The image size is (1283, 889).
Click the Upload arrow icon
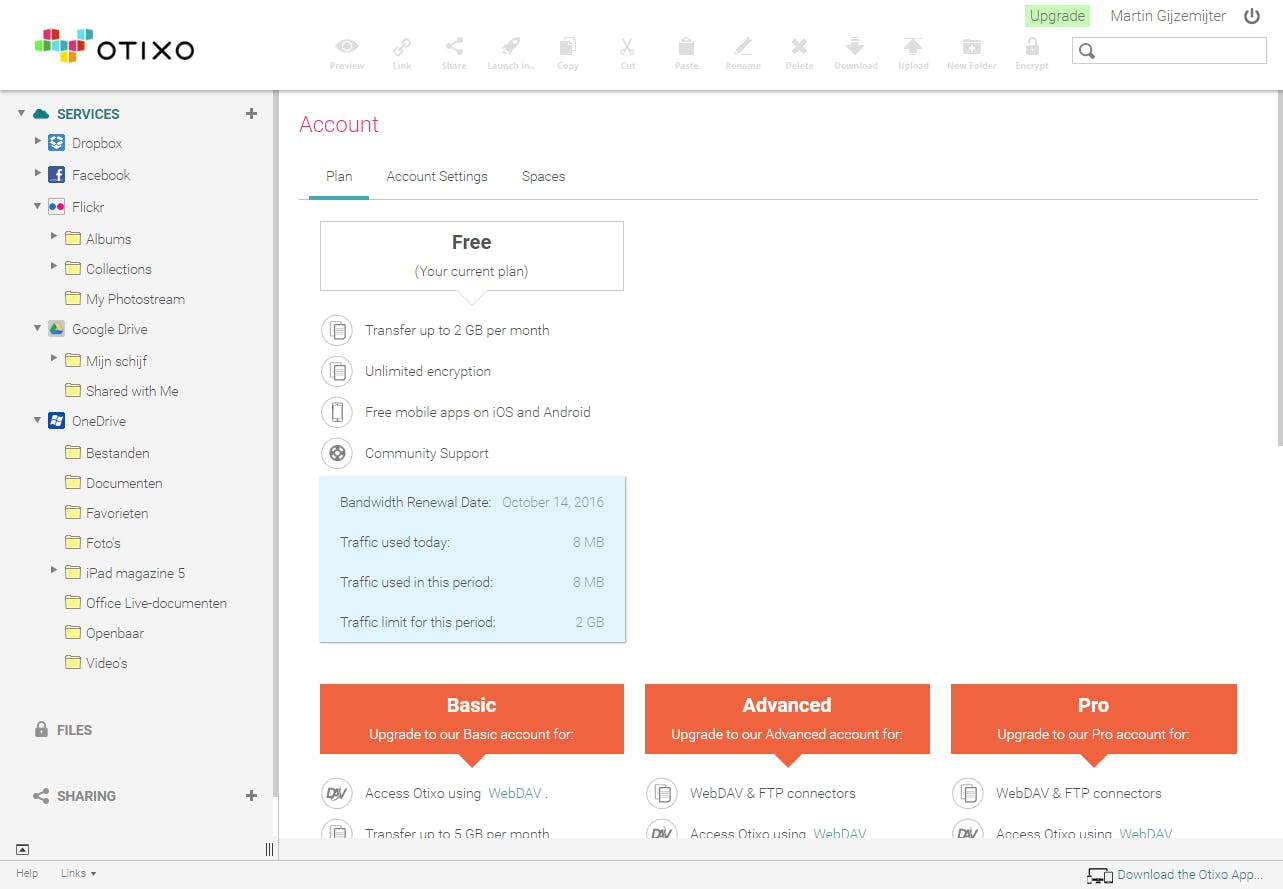point(913,46)
